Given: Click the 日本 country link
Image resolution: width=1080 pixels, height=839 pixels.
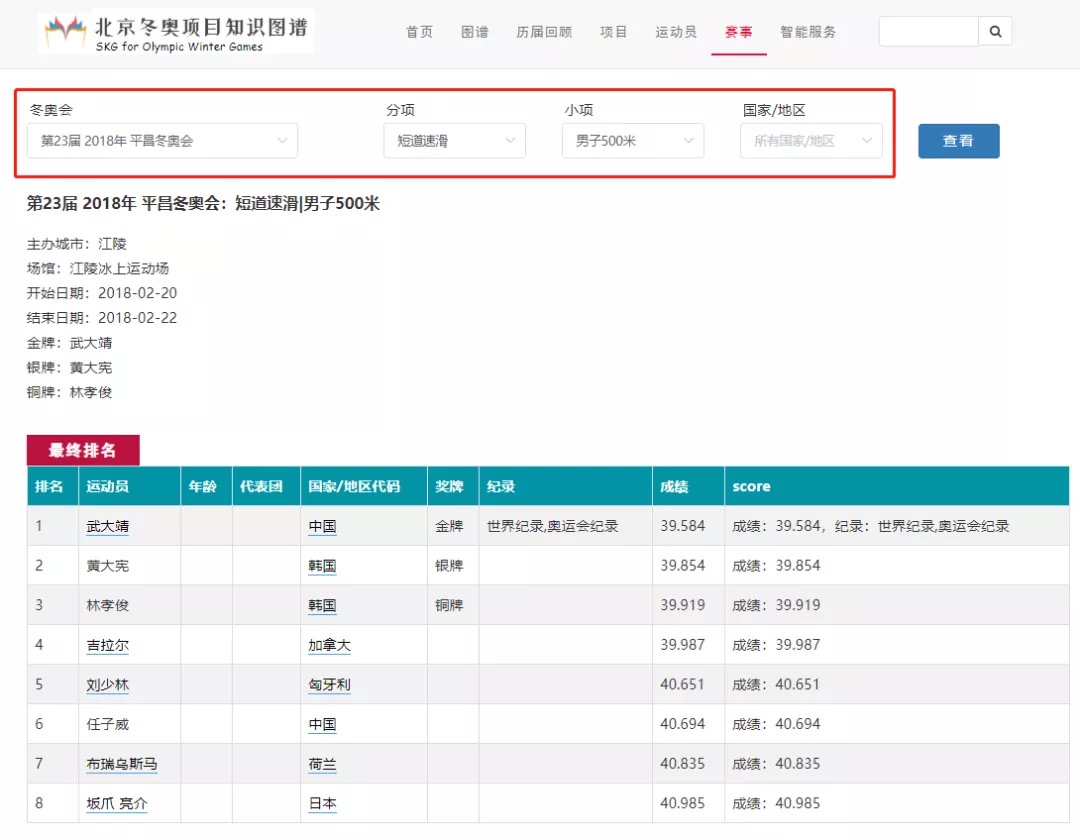Looking at the screenshot, I should click(x=322, y=804).
